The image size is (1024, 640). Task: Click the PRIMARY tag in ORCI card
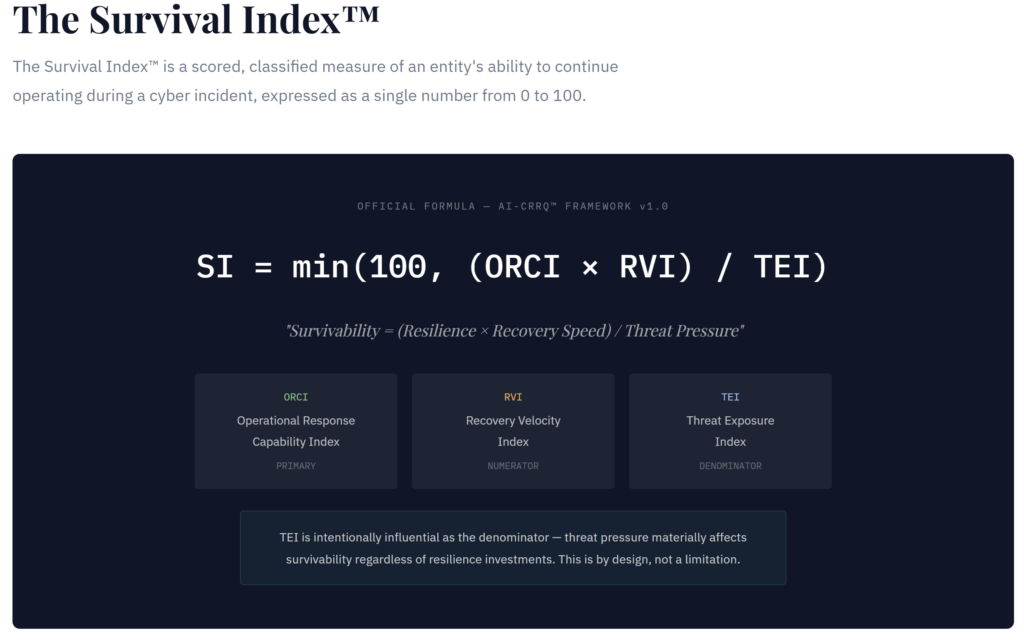point(296,466)
